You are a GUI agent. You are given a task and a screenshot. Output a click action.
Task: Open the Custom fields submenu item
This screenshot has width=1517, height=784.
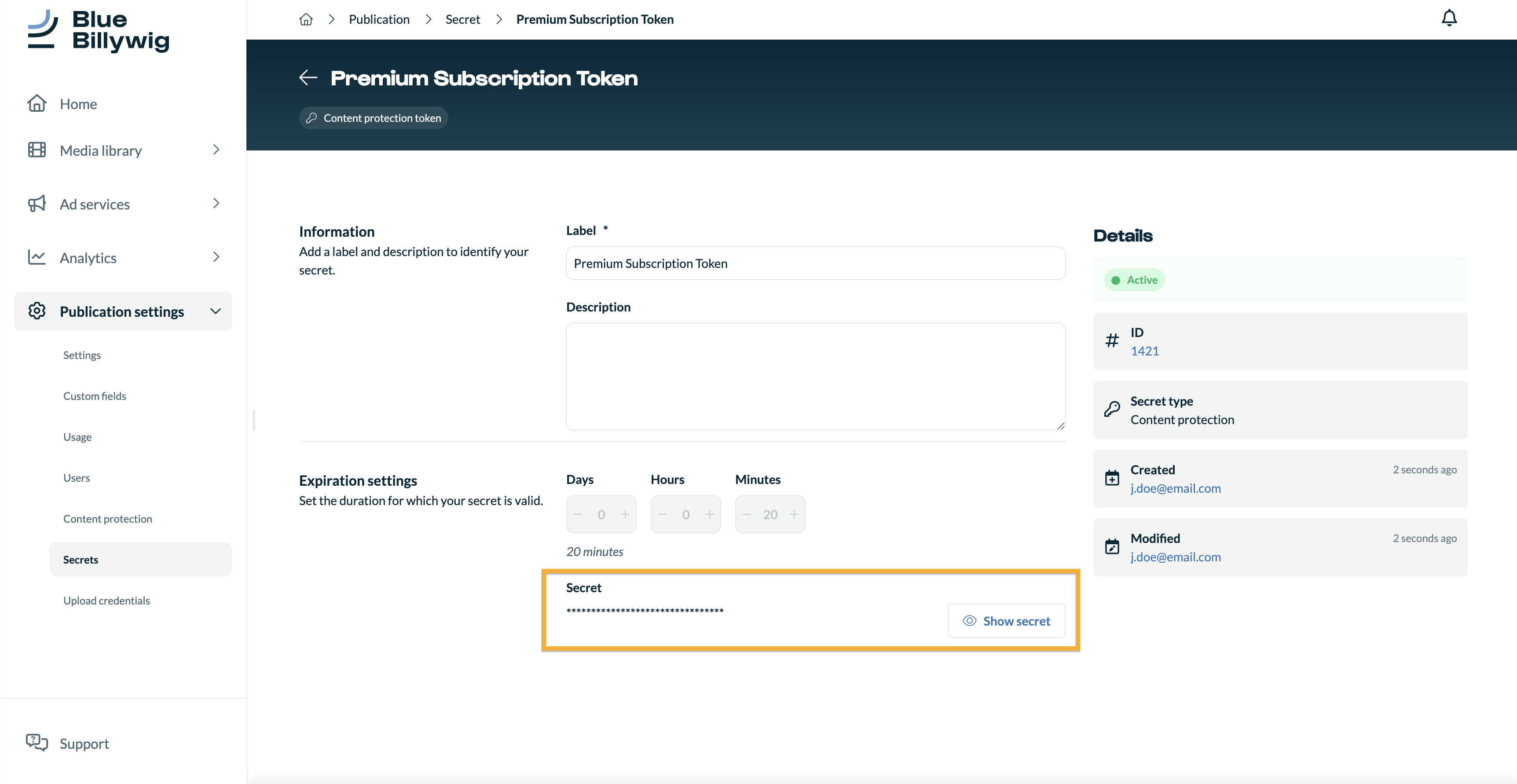click(x=95, y=396)
